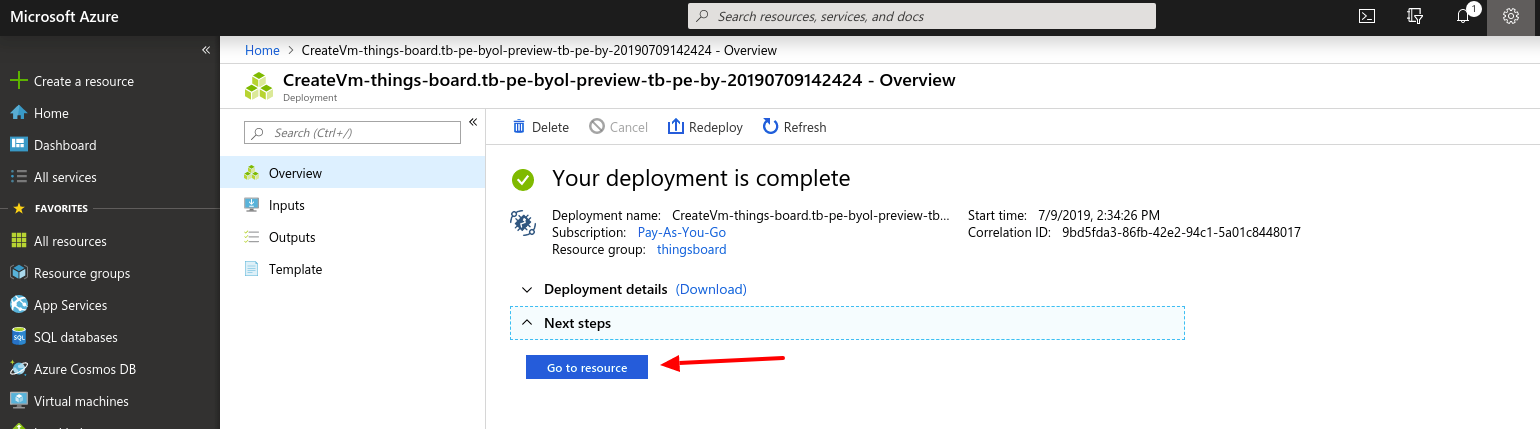Open the portal settings gear
Viewport: 1540px width, 429px height.
pos(1511,16)
